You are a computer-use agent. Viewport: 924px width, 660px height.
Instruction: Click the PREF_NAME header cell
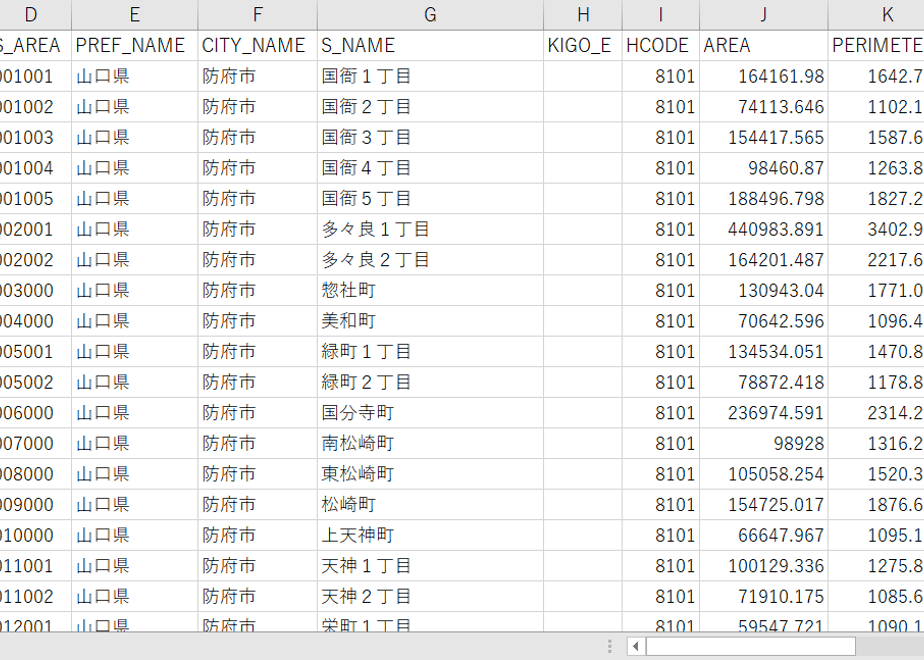[x=134, y=45]
